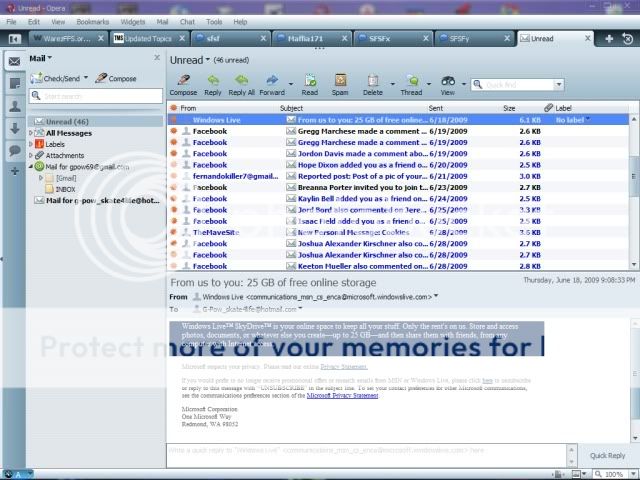Open the Downloads panel icon in sidebar
The height and width of the screenshot is (480, 640).
click(x=15, y=128)
